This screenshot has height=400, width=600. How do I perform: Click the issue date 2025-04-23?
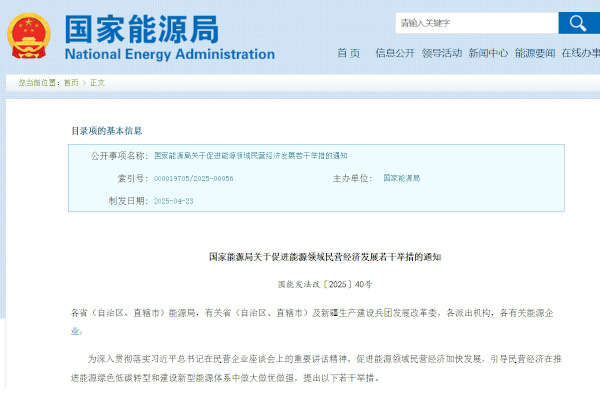coord(174,200)
